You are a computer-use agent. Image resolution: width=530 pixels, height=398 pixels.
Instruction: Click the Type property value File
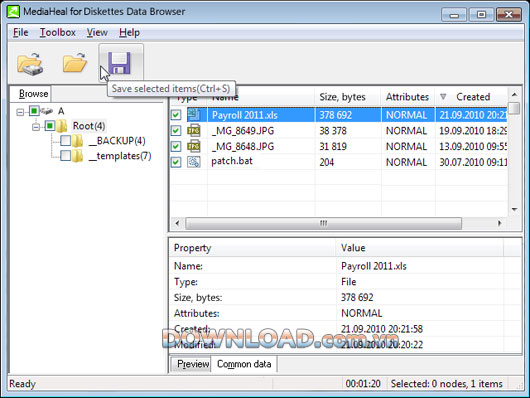[x=348, y=282]
